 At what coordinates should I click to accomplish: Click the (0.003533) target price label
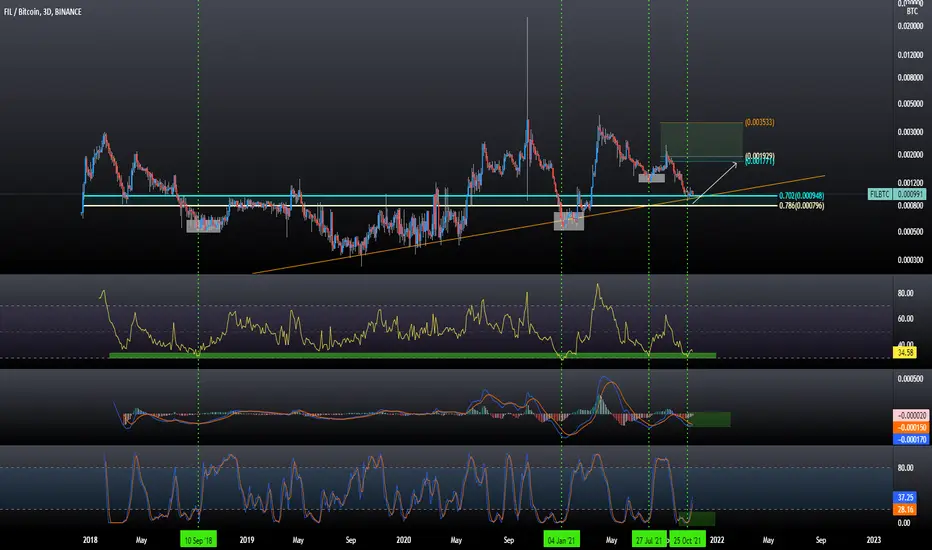760,122
